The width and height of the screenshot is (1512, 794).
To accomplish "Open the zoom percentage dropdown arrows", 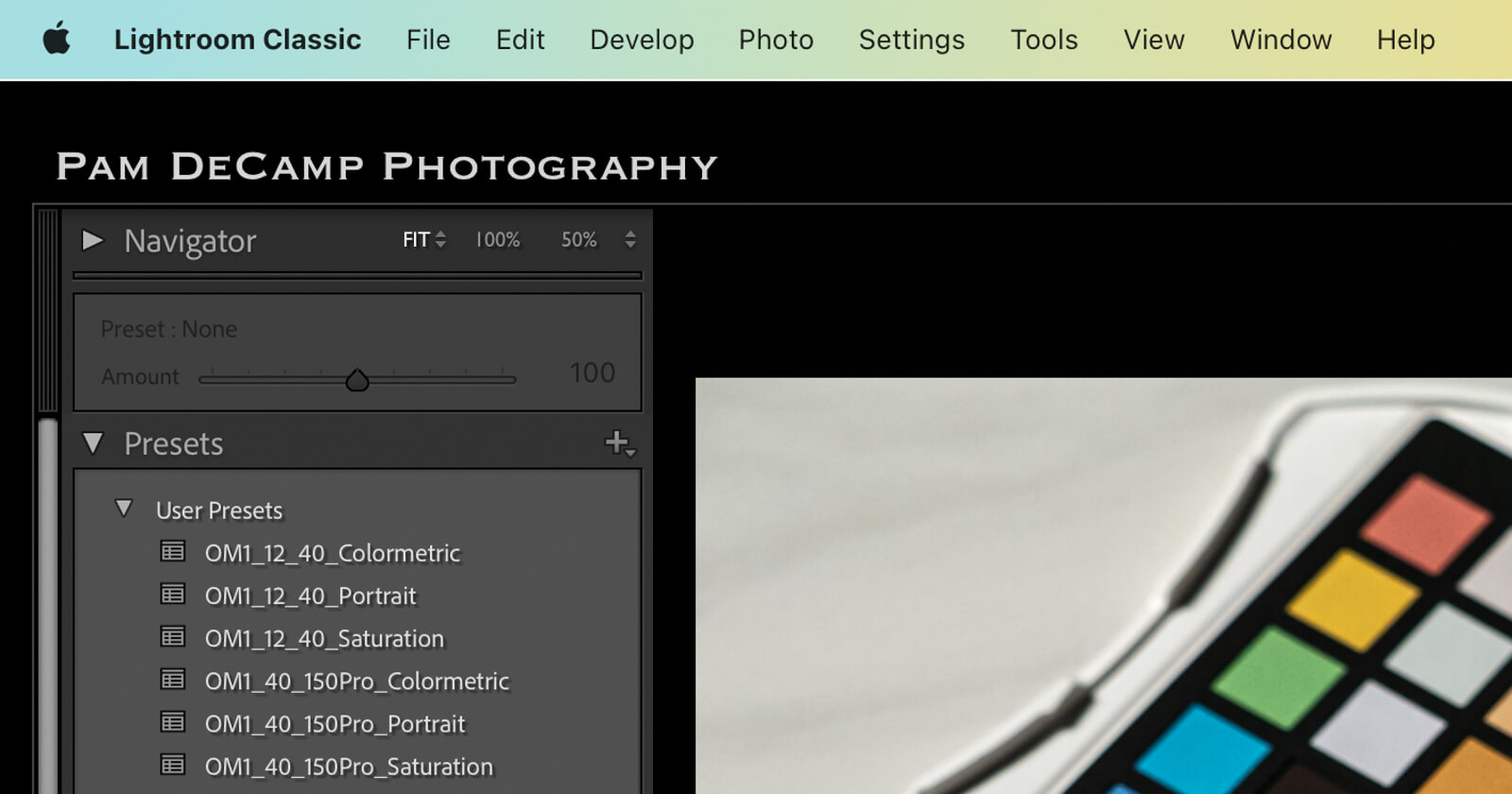I will click(630, 240).
